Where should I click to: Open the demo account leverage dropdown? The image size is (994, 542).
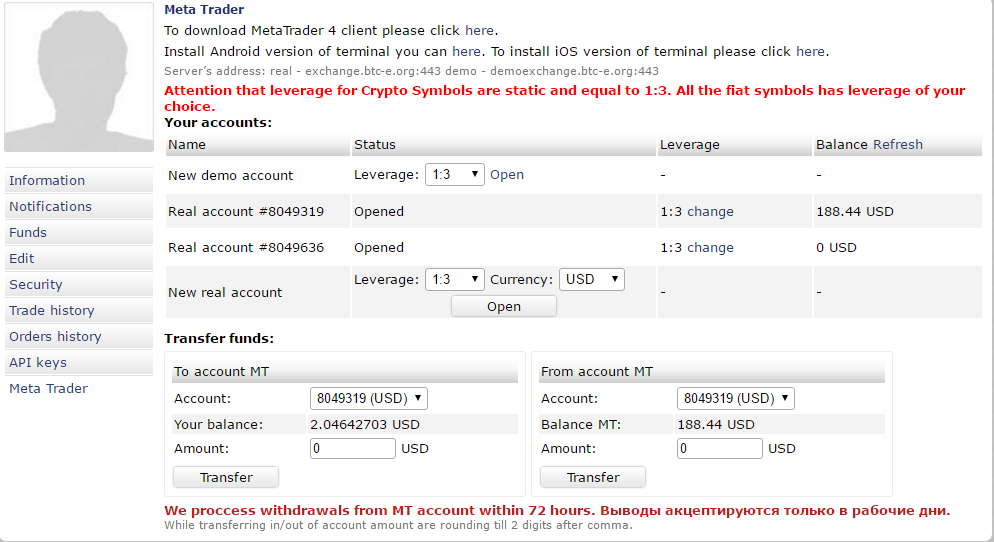pyautogui.click(x=455, y=174)
